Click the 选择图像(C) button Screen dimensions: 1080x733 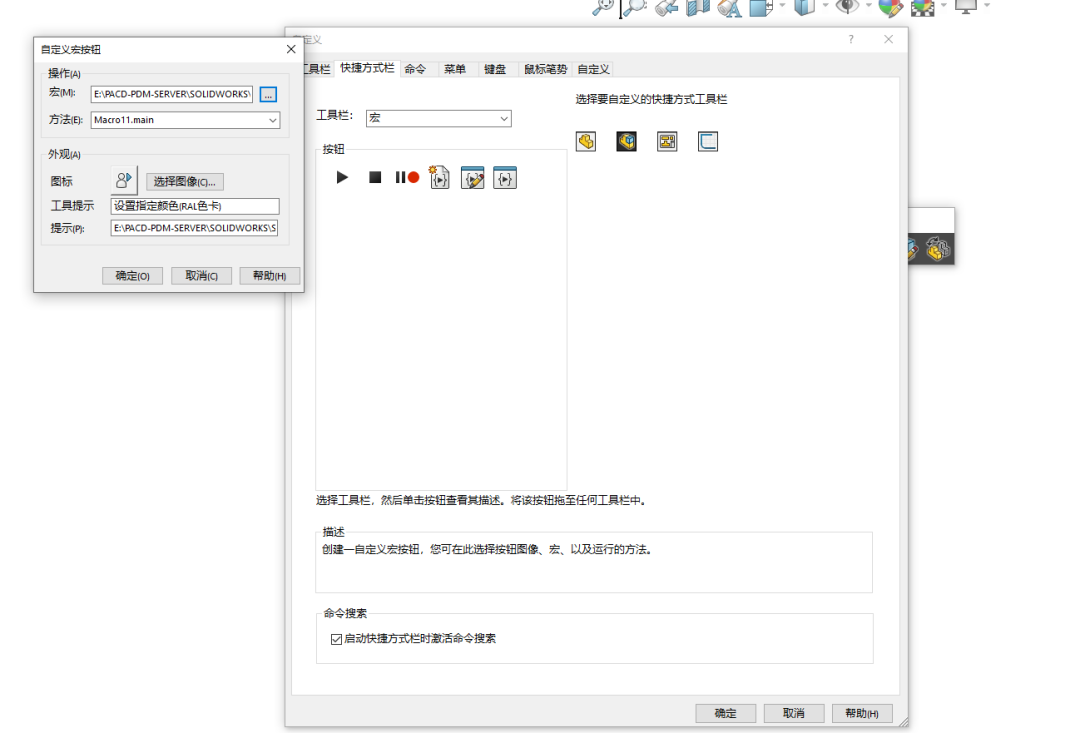pos(183,181)
